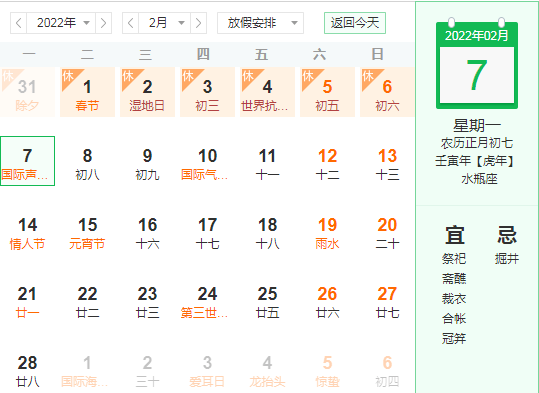Open the 放假安排 holiday dropdown
This screenshot has width=539, height=393.
coord(260,23)
